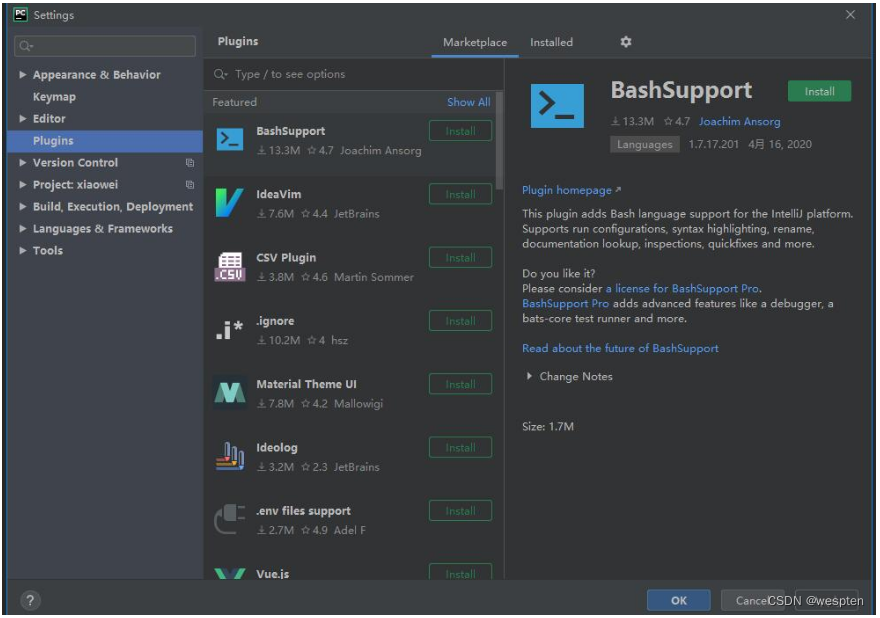The image size is (880, 618).
Task: Click the magnifier icon in plugin search
Action: point(220,74)
